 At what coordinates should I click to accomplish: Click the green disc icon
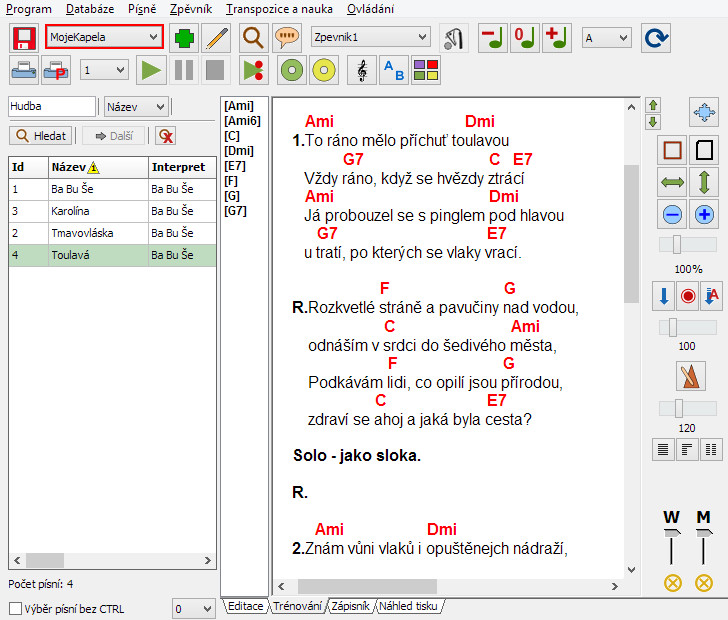pos(292,71)
